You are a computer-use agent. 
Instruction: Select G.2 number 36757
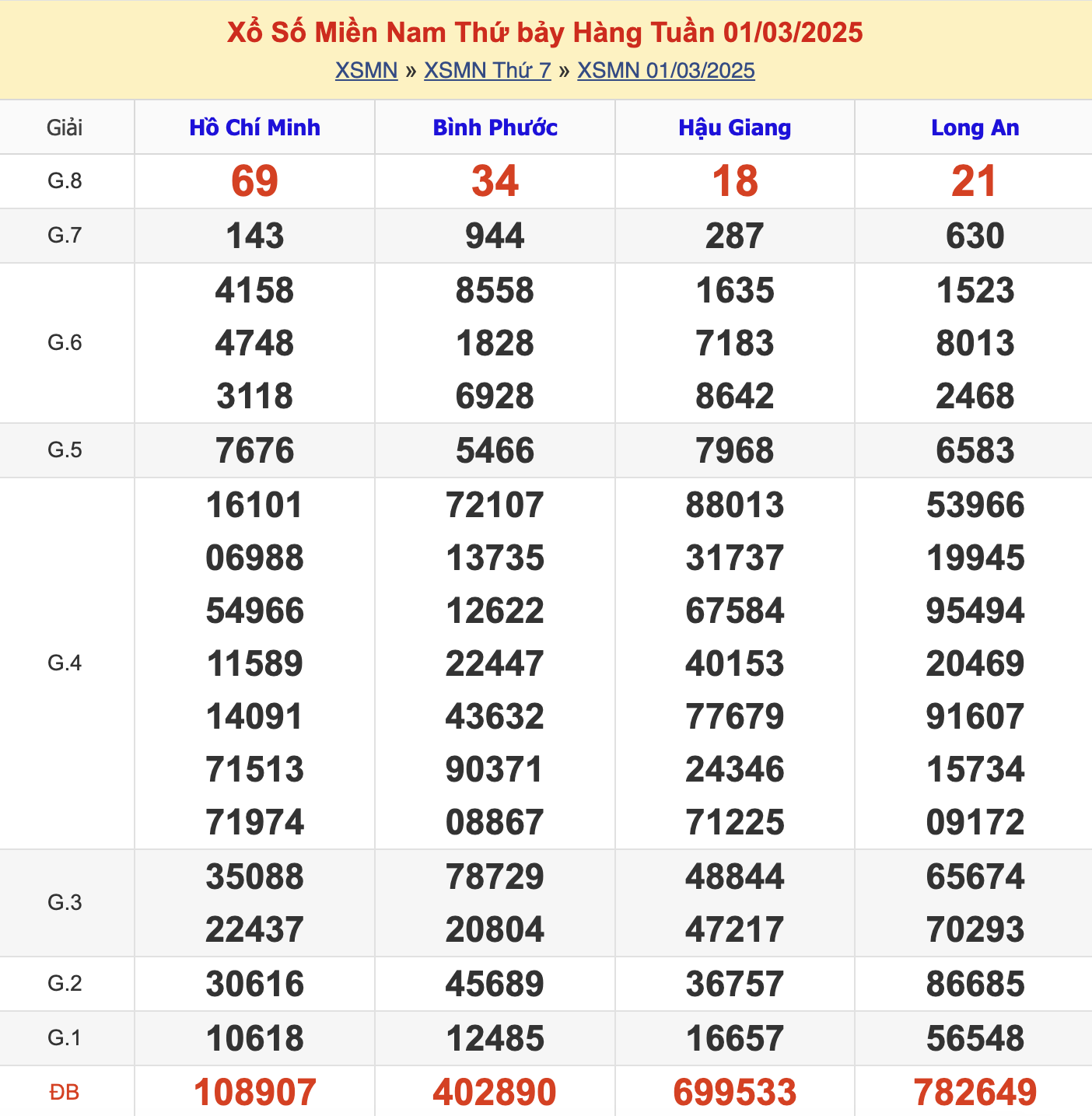735,985
